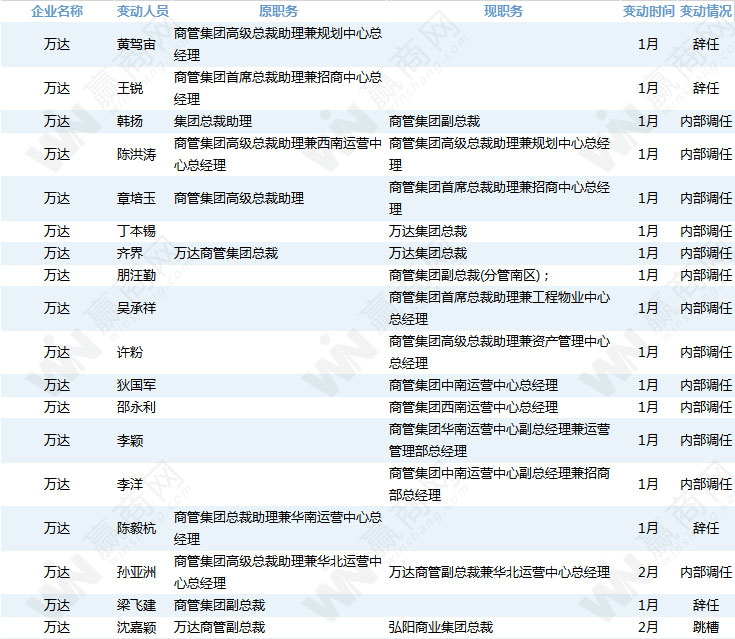
Task: Click the 变动人员 column header
Action: (142, 11)
